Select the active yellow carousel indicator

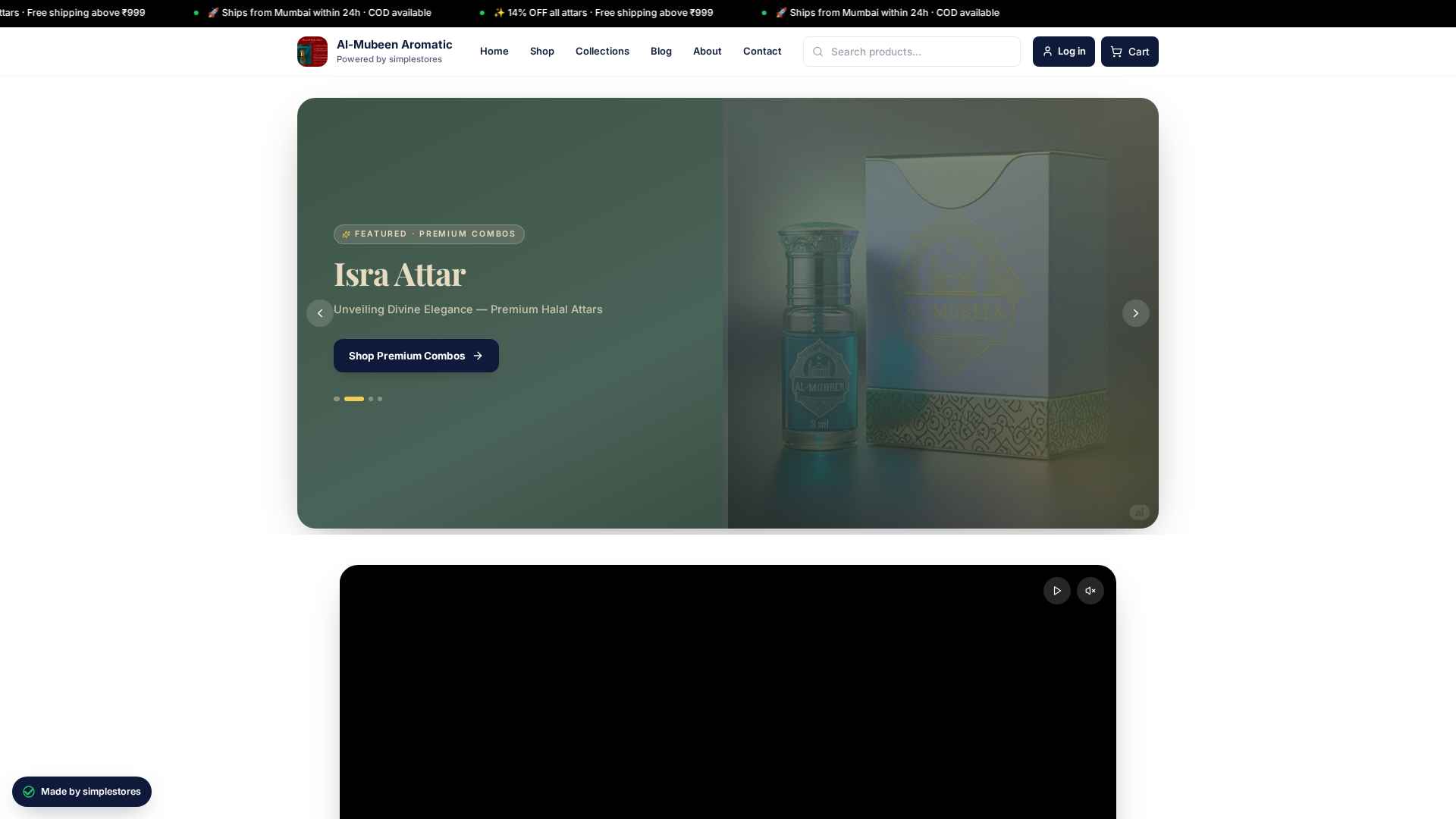click(354, 399)
